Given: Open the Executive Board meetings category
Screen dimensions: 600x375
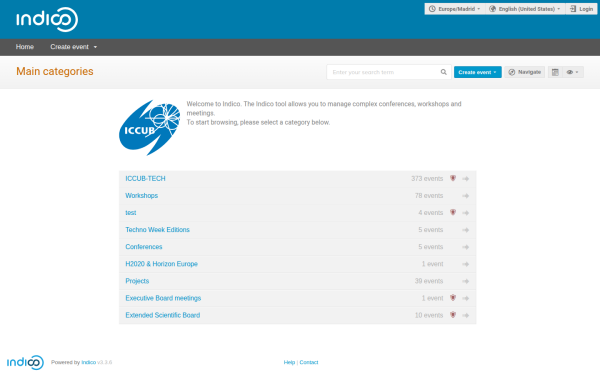Looking at the screenshot, I should tap(163, 298).
